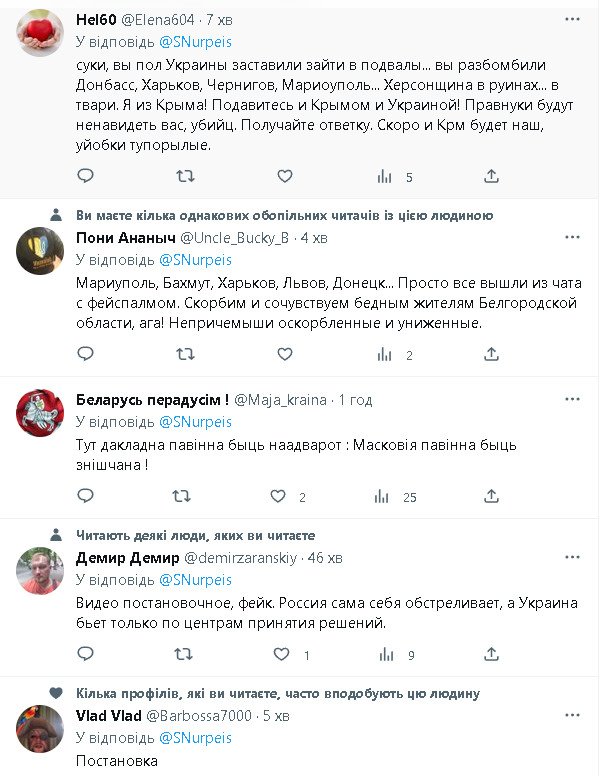Like the Hel60 tweet
The width and height of the screenshot is (611, 776).
coord(285,176)
